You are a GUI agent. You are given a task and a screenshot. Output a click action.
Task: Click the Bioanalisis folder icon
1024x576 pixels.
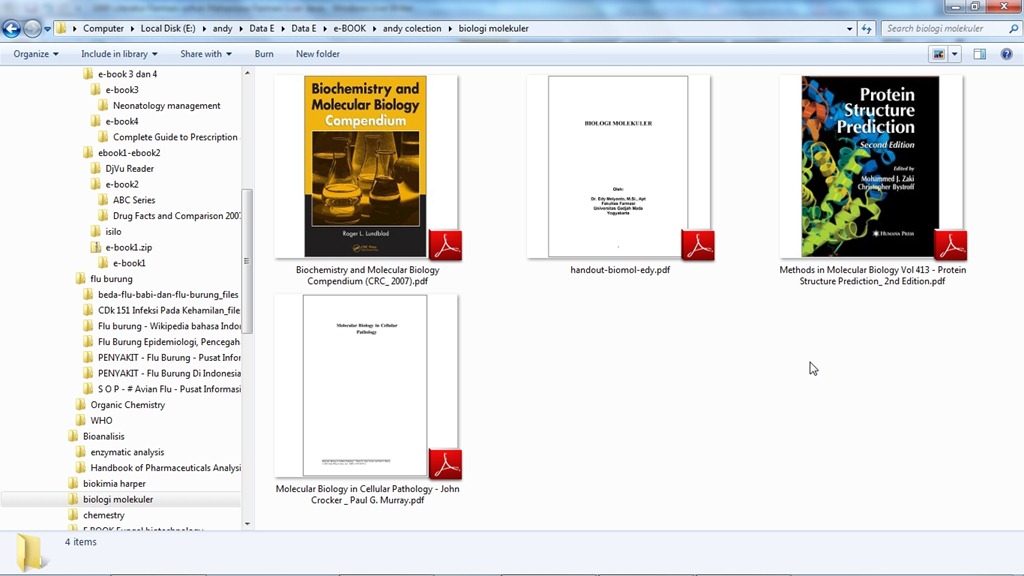coord(73,436)
